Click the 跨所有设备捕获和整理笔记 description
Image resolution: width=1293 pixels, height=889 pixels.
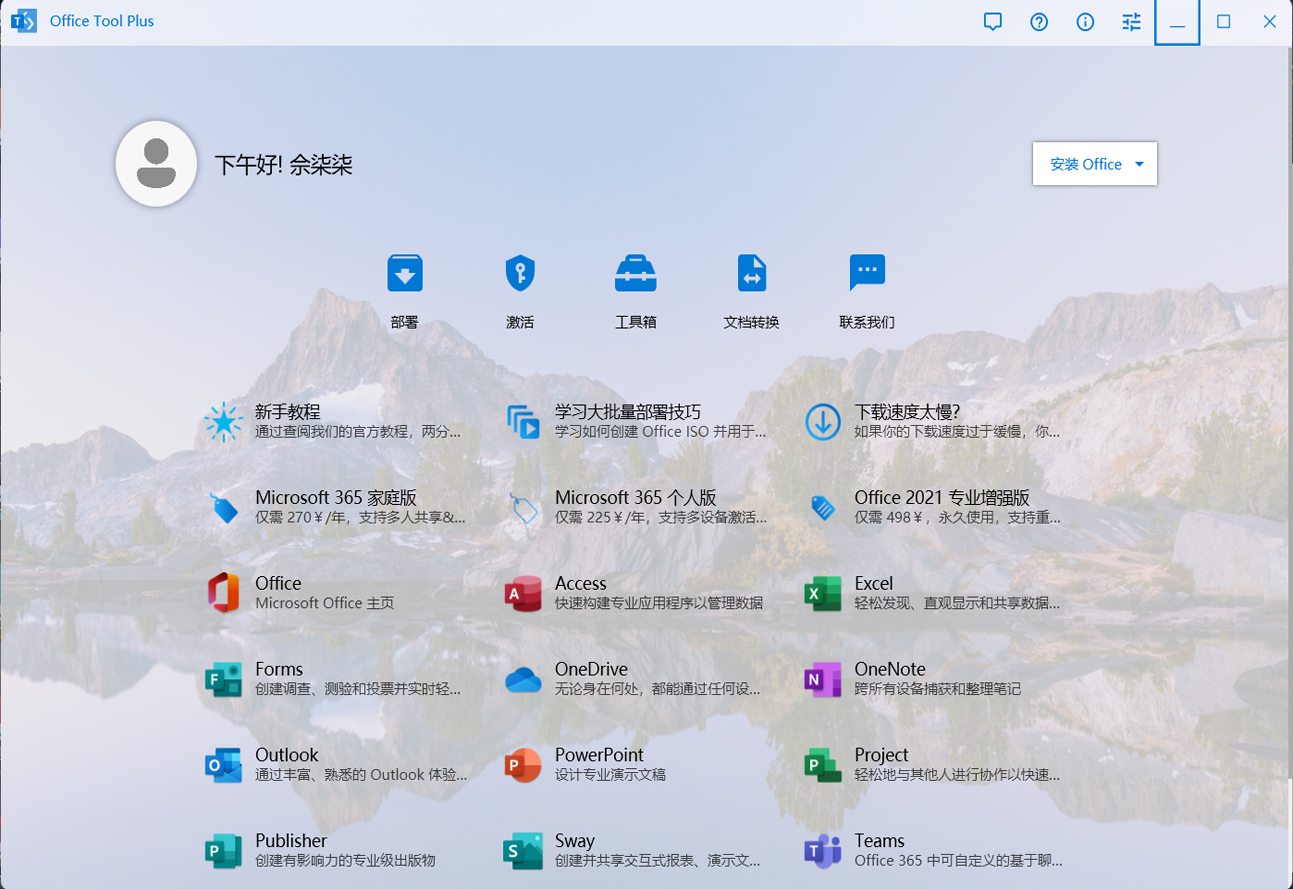pos(938,690)
